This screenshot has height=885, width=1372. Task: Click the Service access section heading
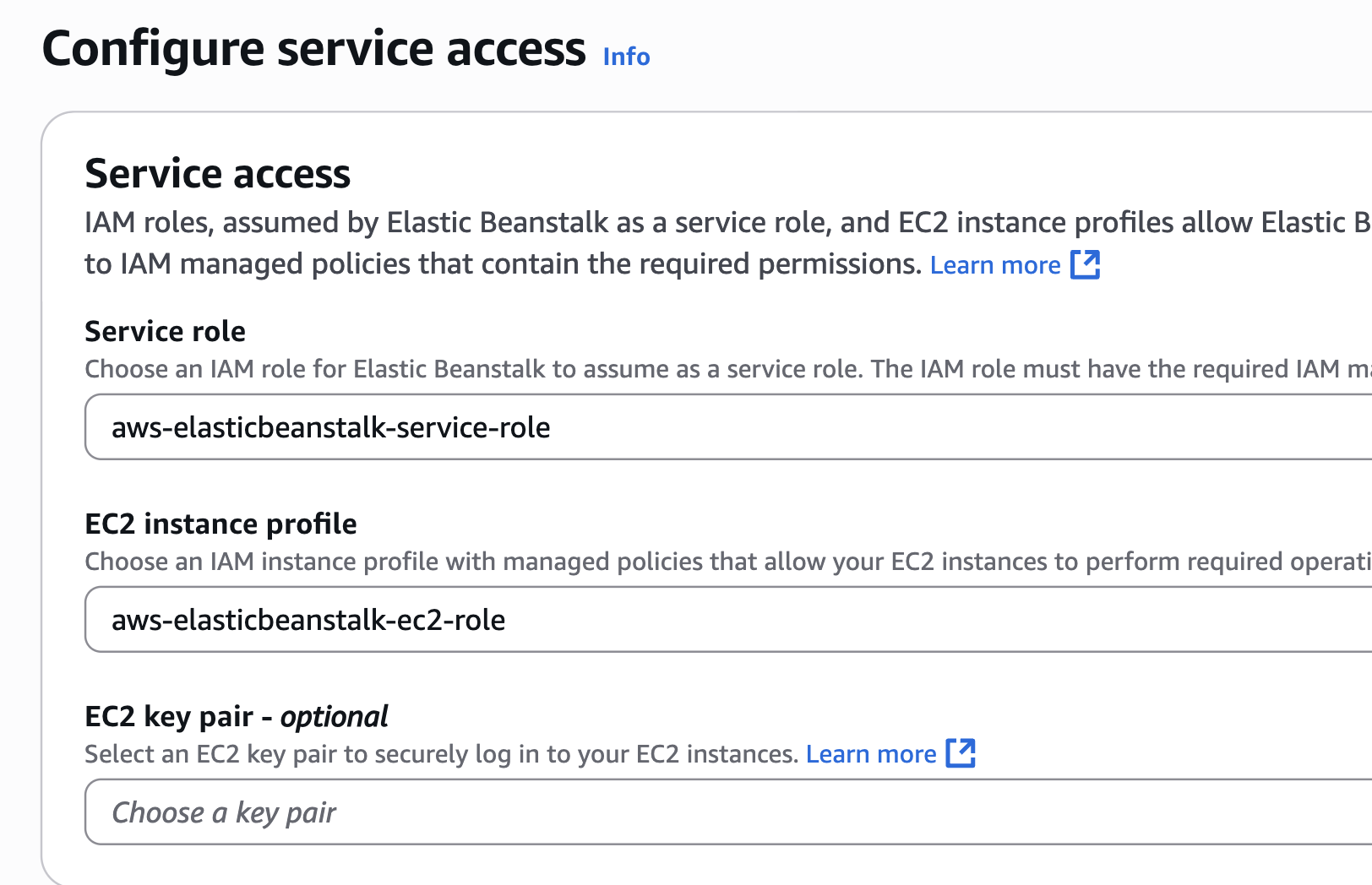click(x=217, y=174)
